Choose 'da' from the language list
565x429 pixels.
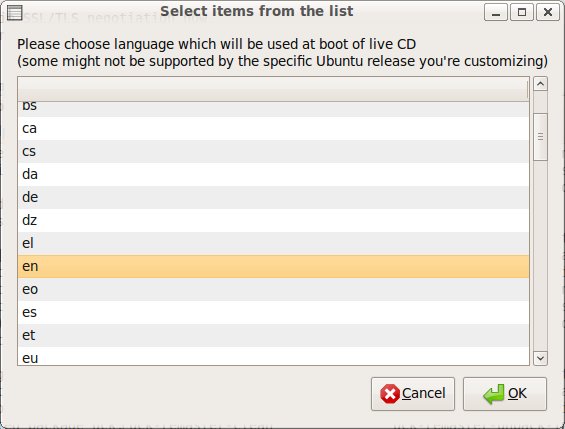[273, 175]
